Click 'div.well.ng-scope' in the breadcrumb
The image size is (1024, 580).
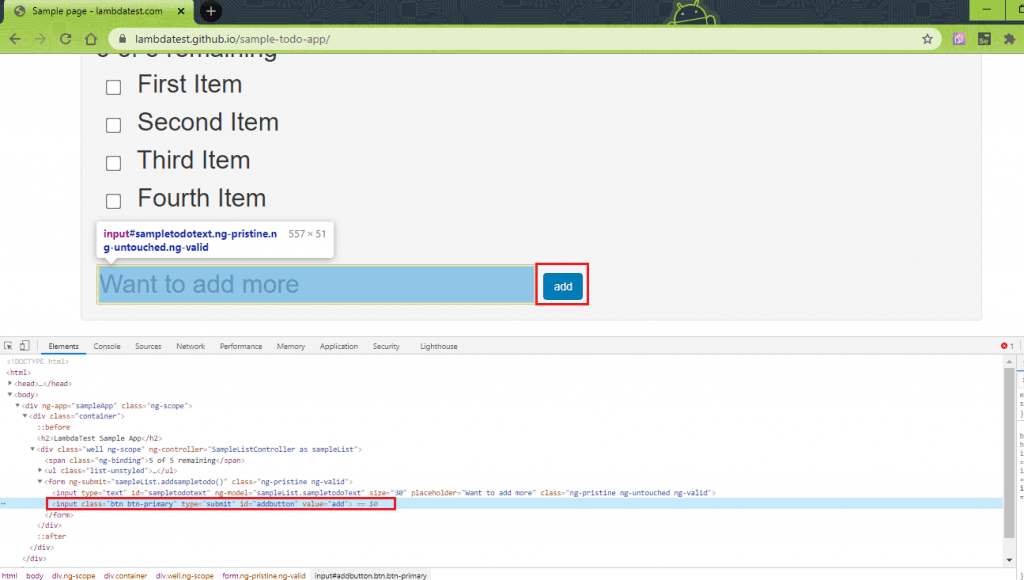point(185,575)
